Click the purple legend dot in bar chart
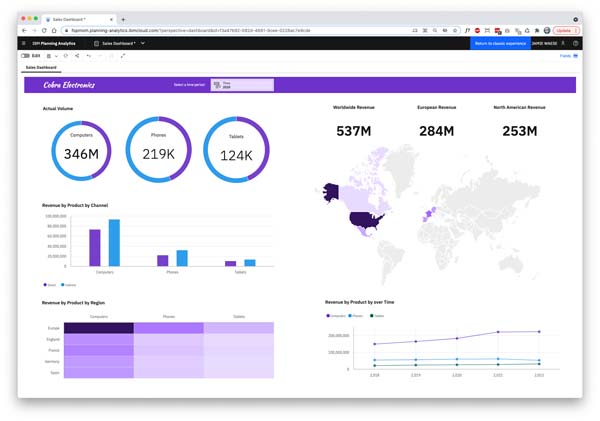The width and height of the screenshot is (600, 421). (45, 285)
